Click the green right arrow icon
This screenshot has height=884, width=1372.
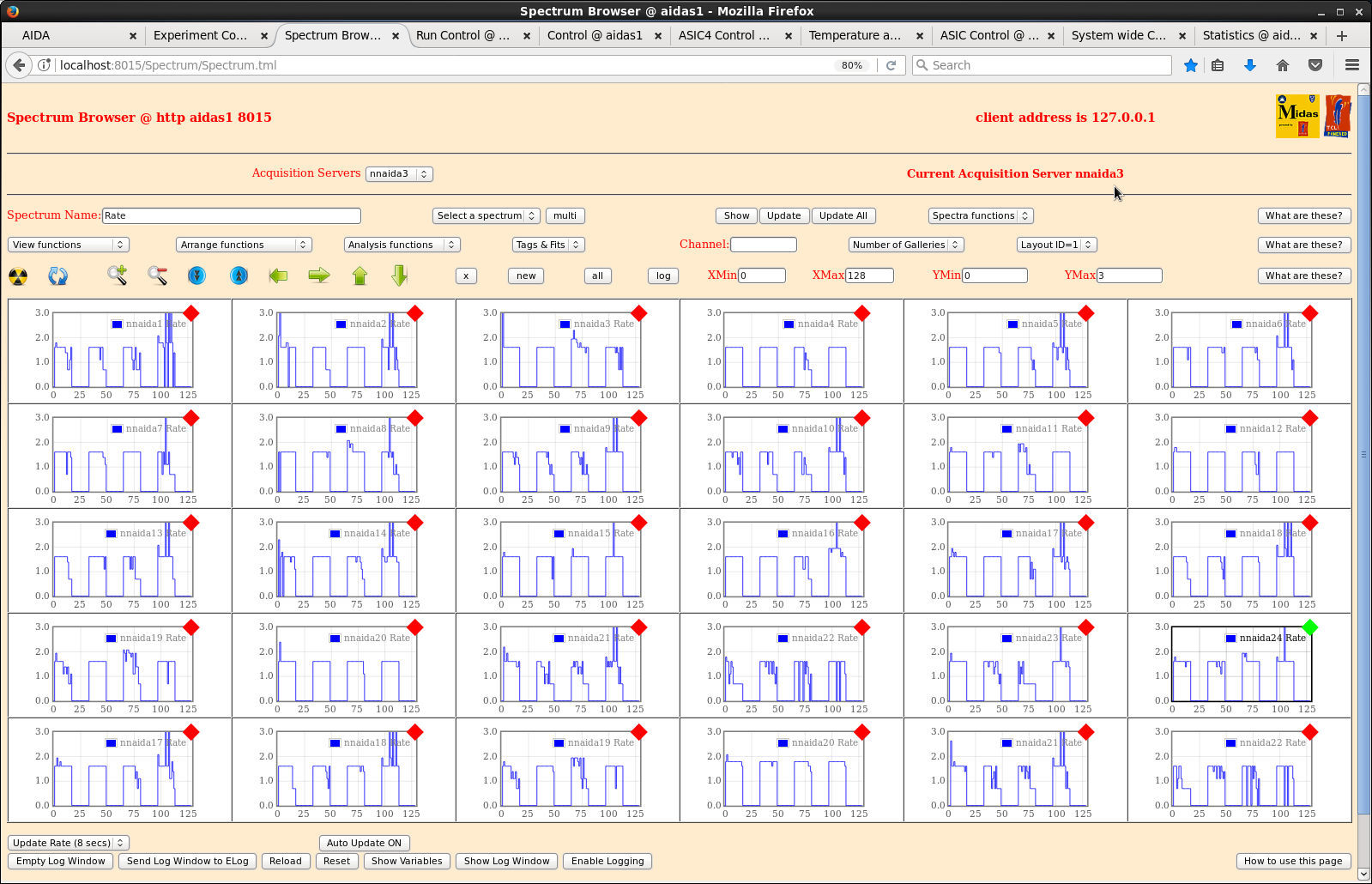pos(319,275)
